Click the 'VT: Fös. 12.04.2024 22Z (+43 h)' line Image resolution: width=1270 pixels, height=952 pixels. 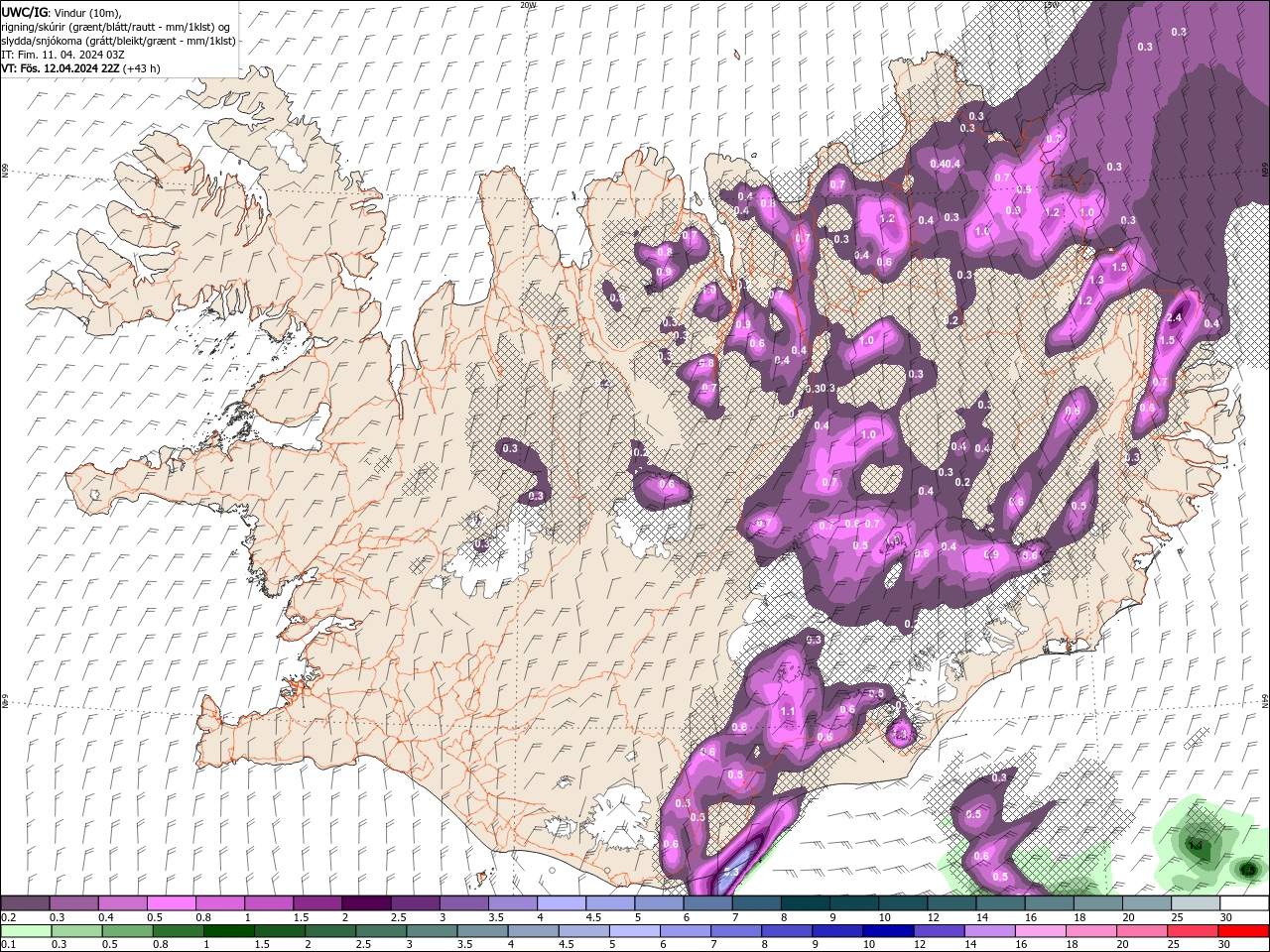(x=81, y=68)
